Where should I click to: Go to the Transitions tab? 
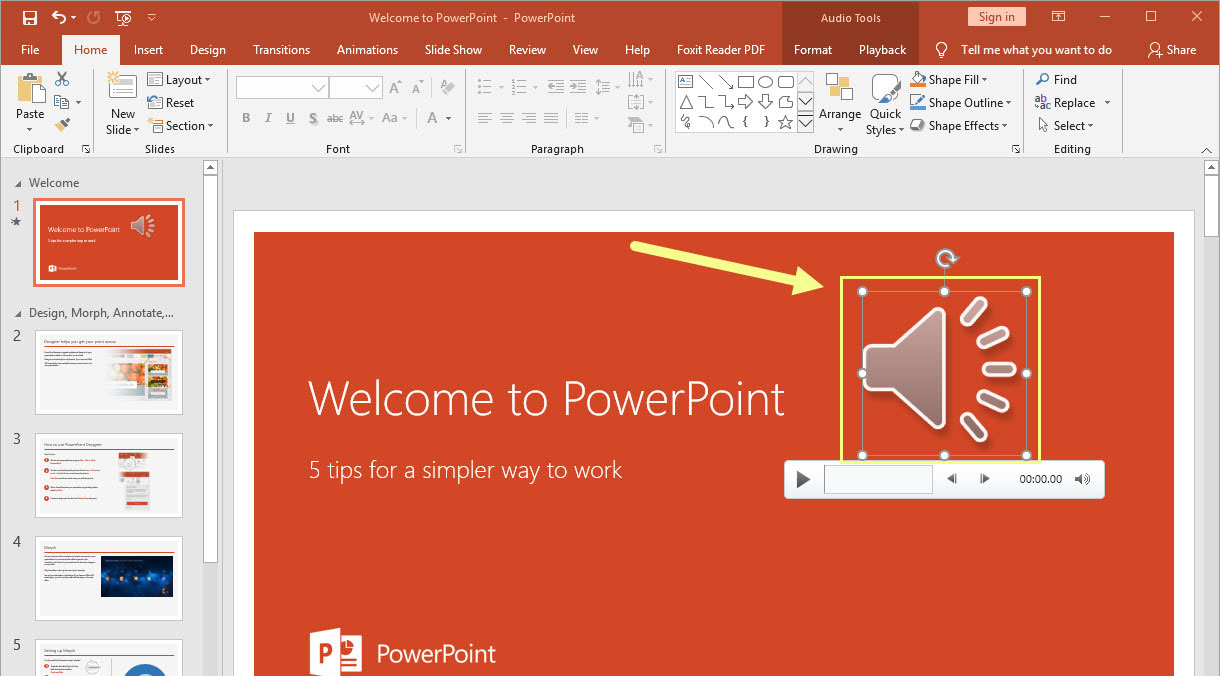[281, 50]
